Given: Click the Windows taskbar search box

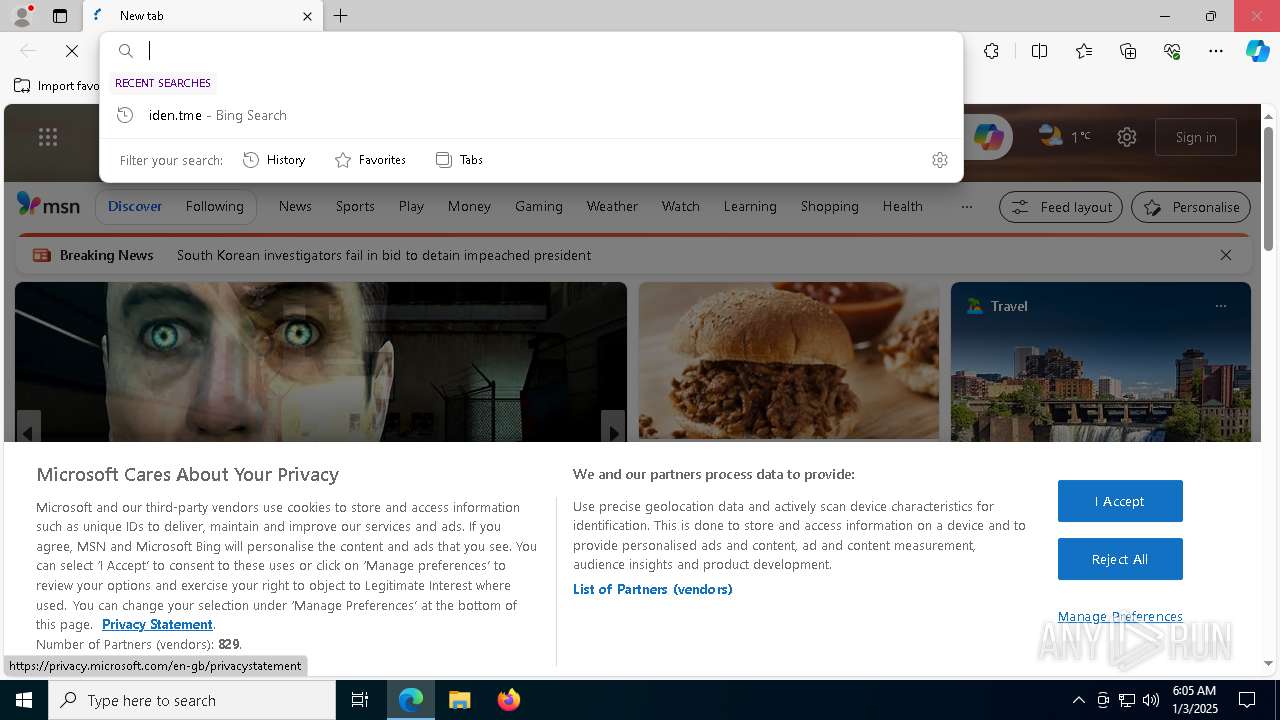Looking at the screenshot, I should click(192, 700).
